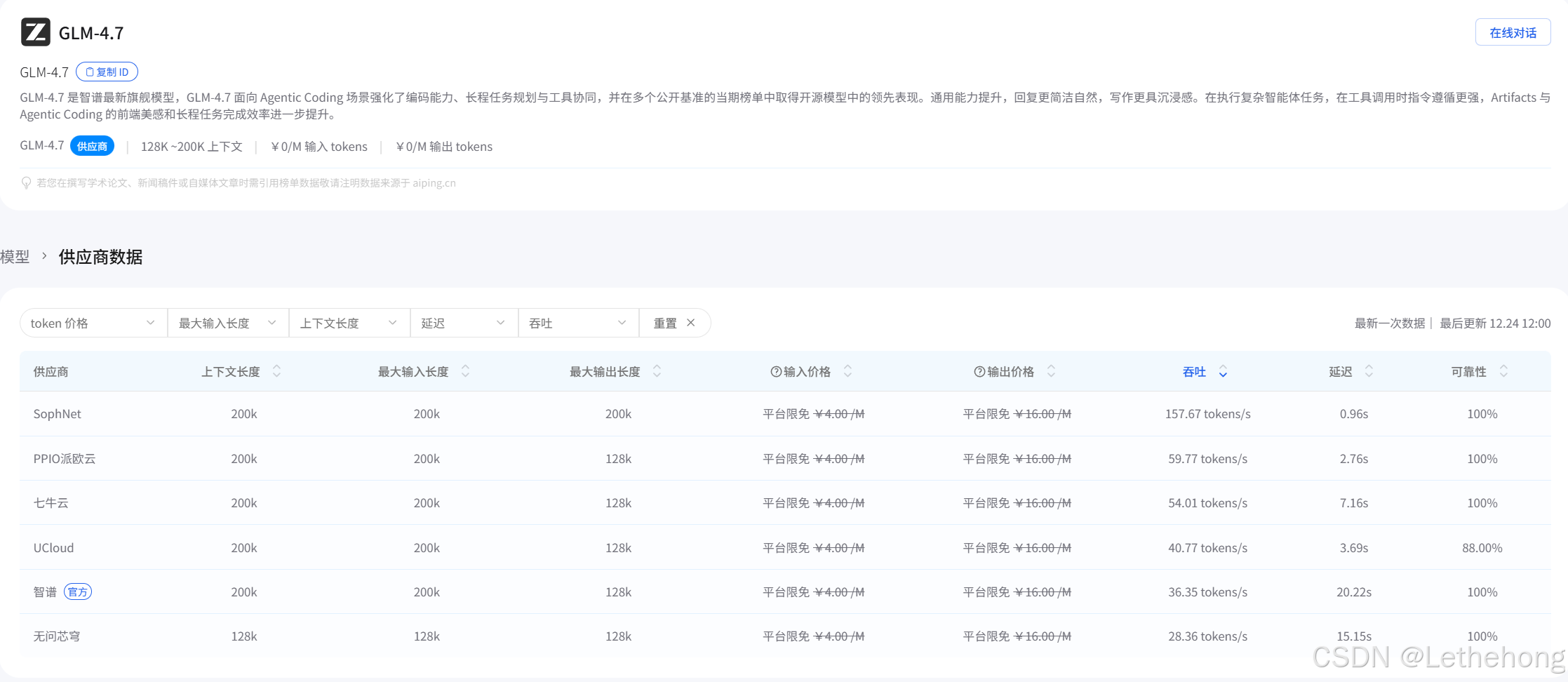
Task: Open the token 价格 filter dropdown
Action: [x=93, y=323]
